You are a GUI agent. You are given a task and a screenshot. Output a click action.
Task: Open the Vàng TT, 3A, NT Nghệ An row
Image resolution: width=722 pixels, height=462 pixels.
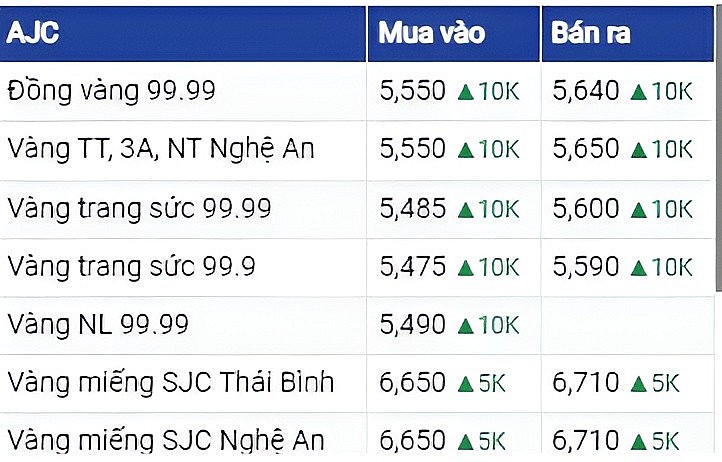pos(161,150)
